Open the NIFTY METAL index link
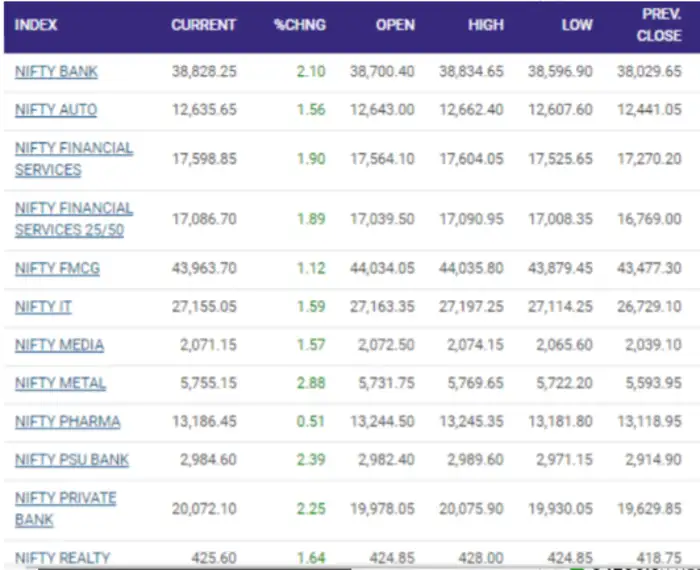This screenshot has height=570, width=700. (x=60, y=383)
